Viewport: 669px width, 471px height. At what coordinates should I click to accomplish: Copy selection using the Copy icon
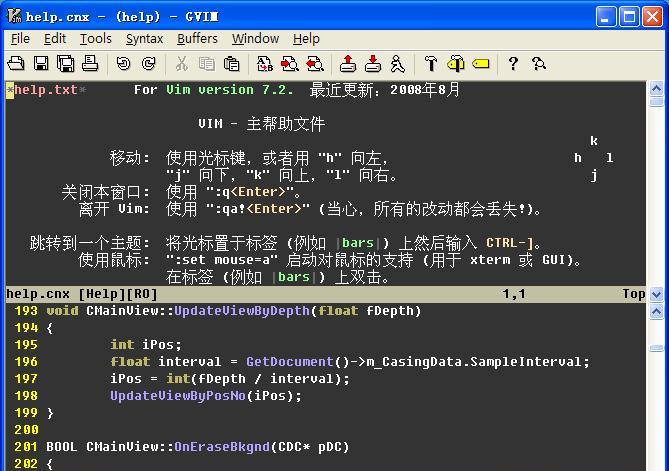click(x=207, y=64)
